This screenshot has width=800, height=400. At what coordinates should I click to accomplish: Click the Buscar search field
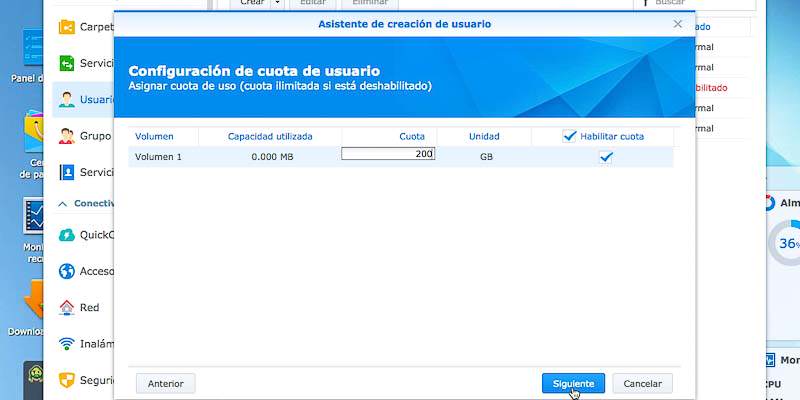pos(694,3)
